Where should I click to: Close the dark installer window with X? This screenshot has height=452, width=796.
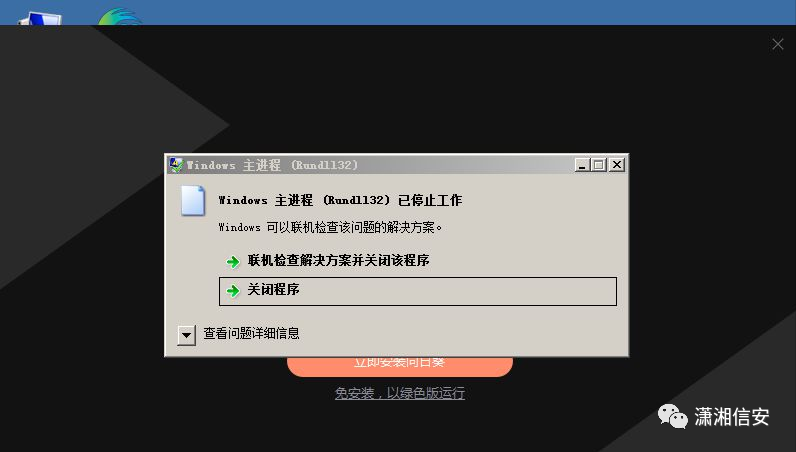coord(778,44)
